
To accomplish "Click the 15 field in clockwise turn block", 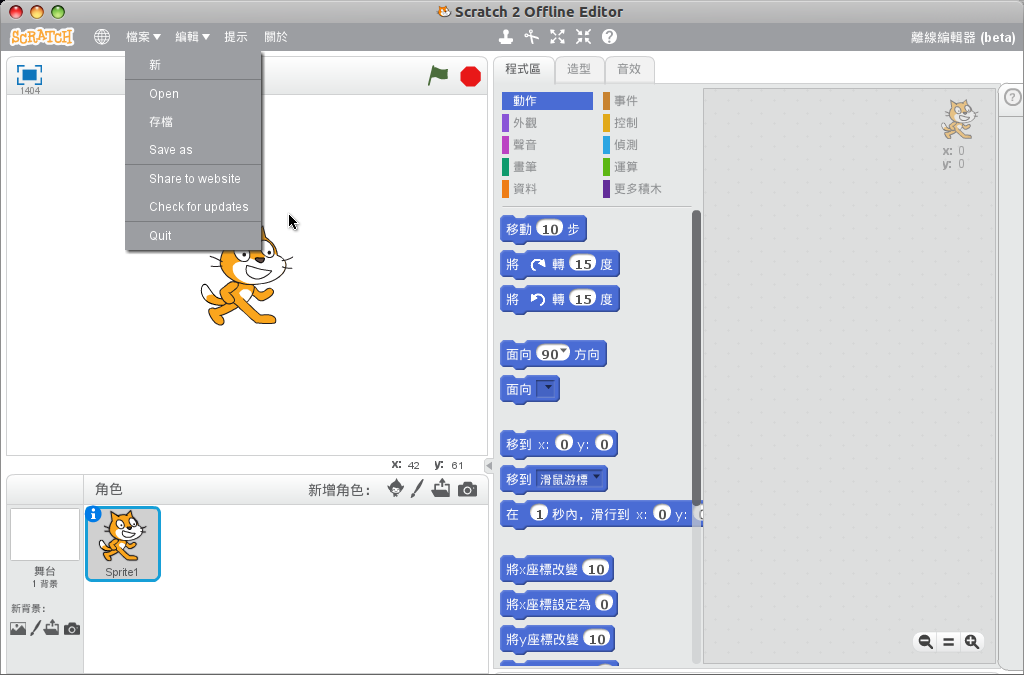I will click(x=583, y=264).
